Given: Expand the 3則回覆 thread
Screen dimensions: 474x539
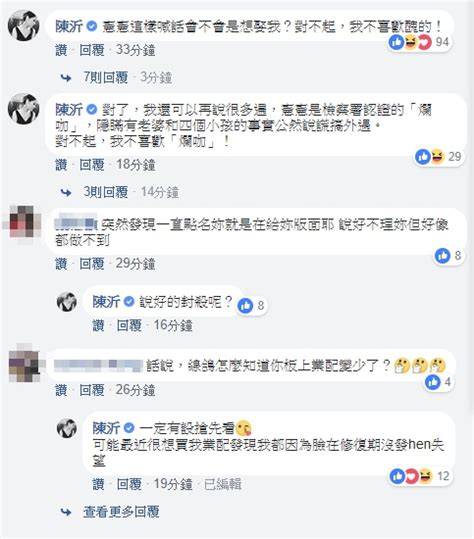Looking at the screenshot, I should 106,192.
